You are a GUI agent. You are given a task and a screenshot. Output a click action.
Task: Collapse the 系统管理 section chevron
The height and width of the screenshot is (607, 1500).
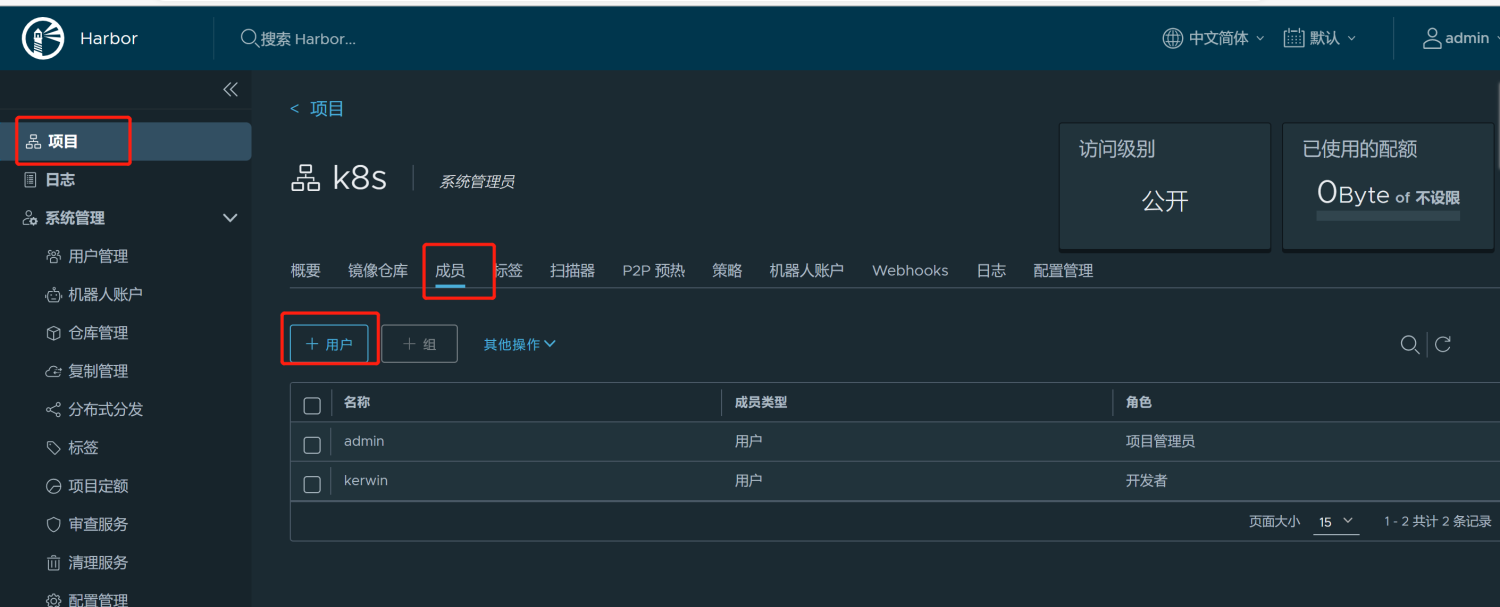coord(230,218)
